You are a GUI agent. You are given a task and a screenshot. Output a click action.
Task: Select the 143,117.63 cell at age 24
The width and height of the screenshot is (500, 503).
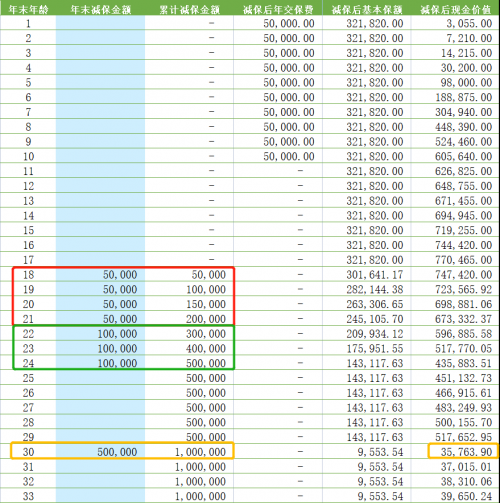click(x=367, y=363)
